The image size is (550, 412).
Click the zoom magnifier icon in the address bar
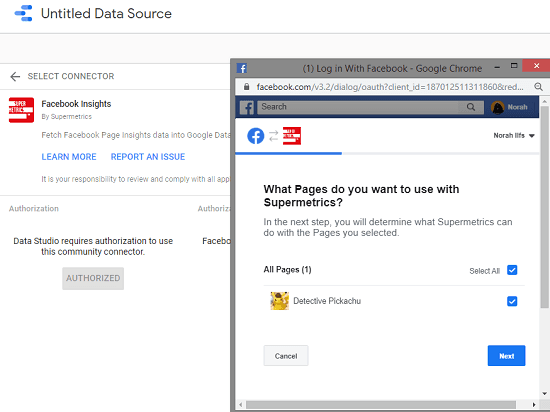(538, 87)
